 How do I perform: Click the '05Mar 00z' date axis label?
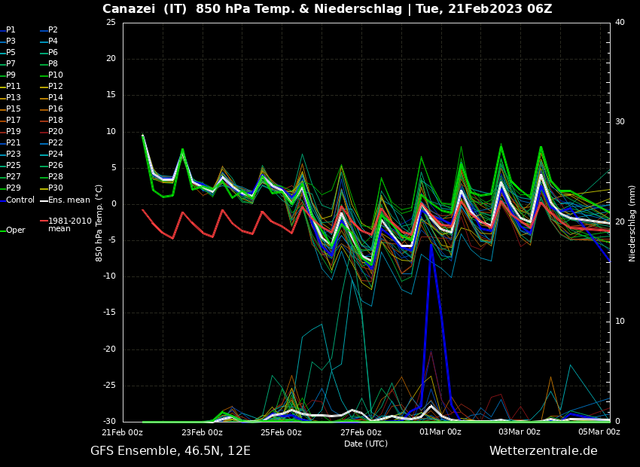click(600, 432)
